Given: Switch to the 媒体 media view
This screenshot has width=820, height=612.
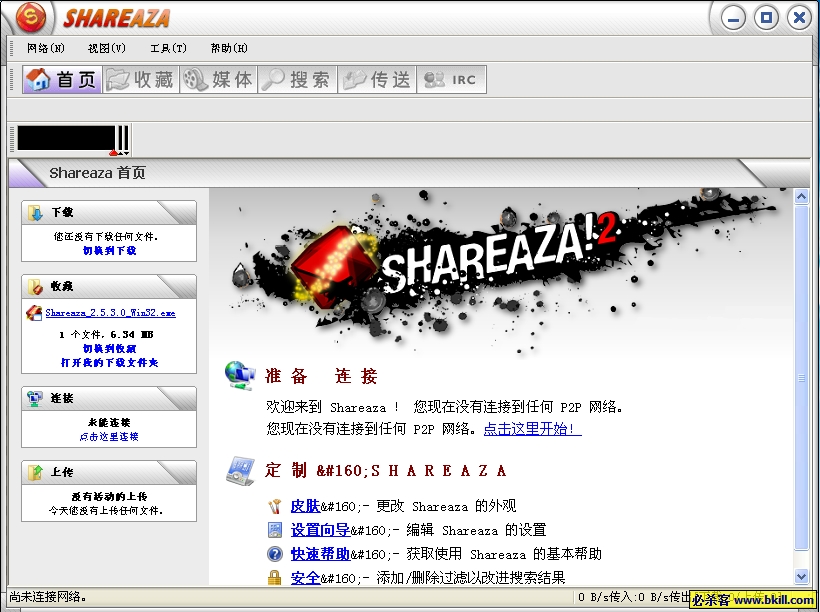Looking at the screenshot, I should click(x=219, y=80).
